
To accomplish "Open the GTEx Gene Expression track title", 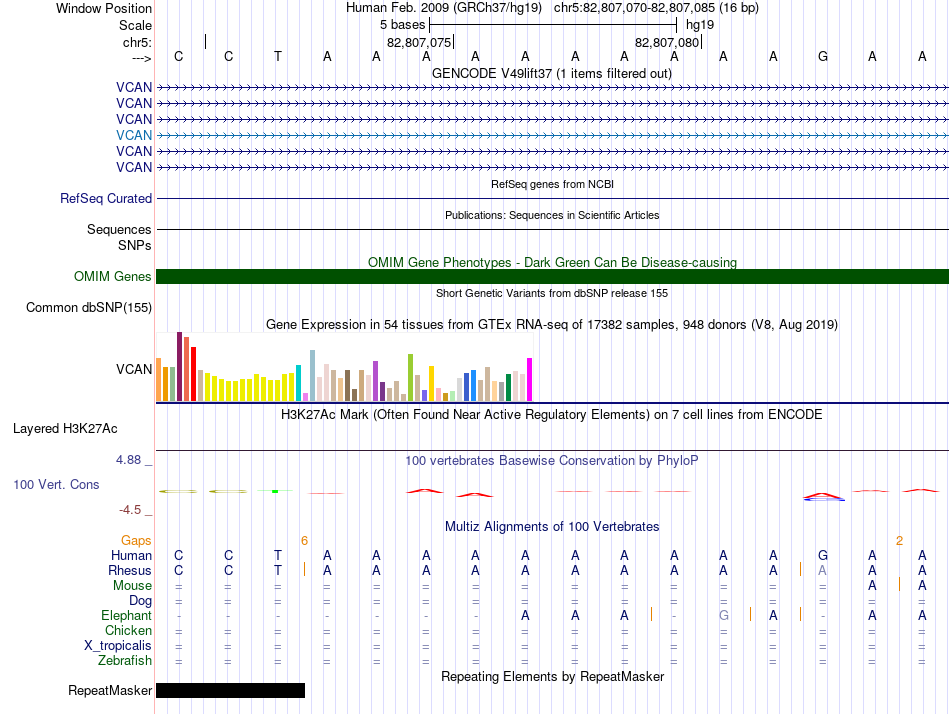I will pos(552,324).
